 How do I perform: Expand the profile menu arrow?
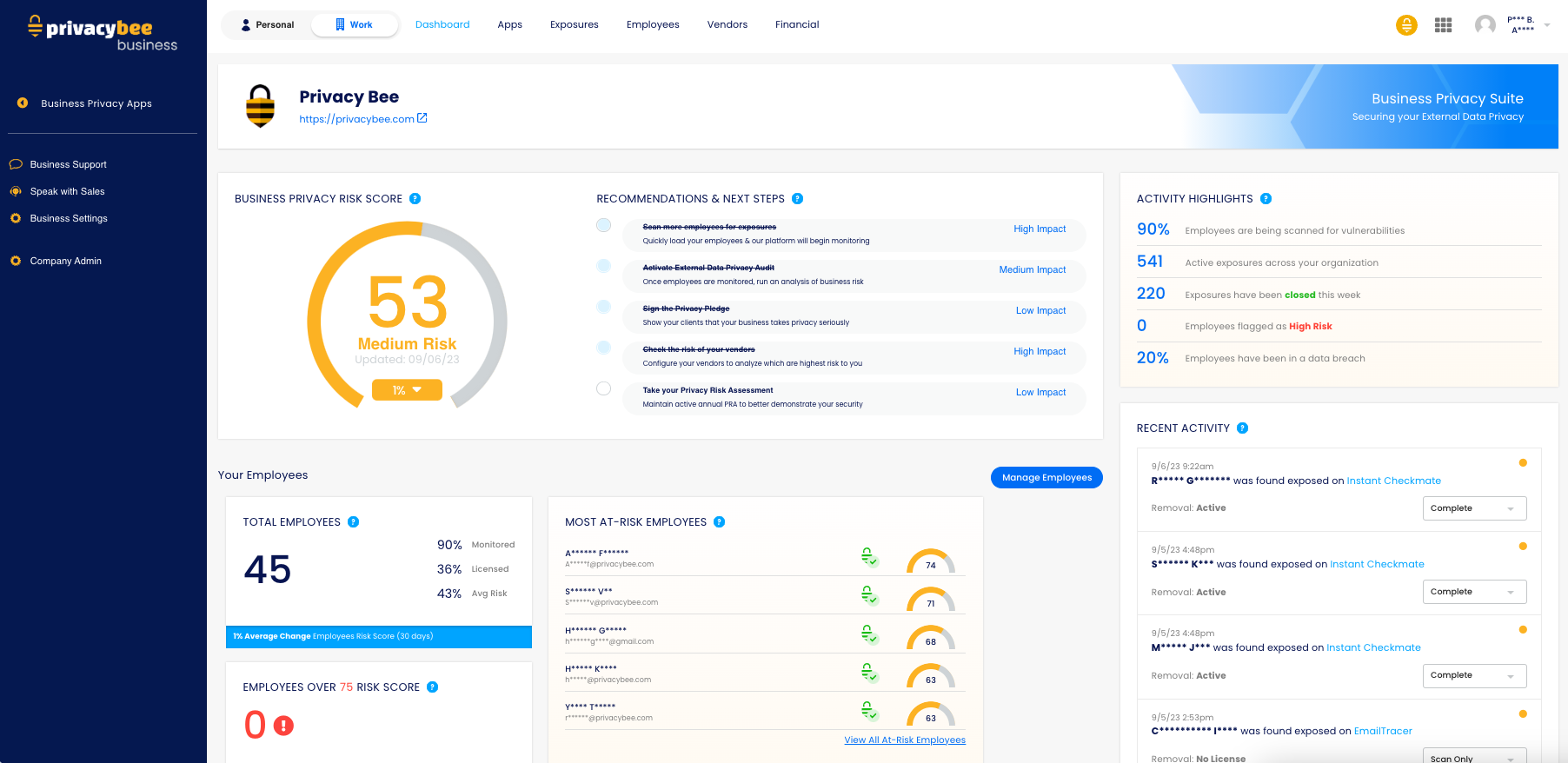pos(1547,25)
